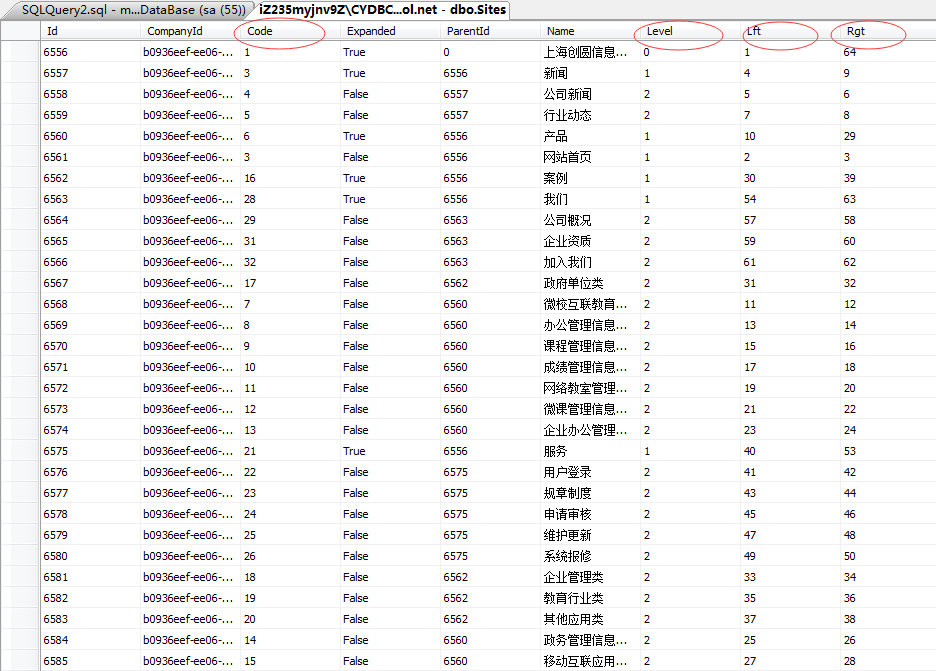The height and width of the screenshot is (671, 936).
Task: Click the Name column header
Action: 590,31
